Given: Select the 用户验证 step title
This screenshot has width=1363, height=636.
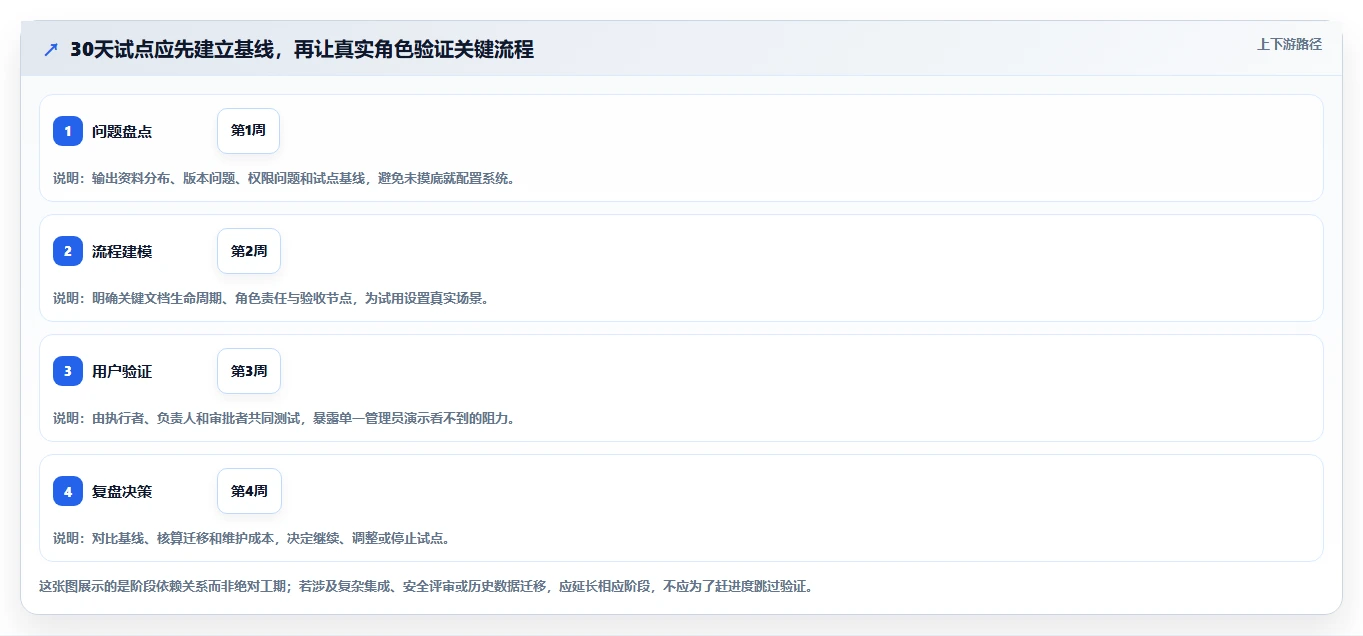Looking at the screenshot, I should pyautogui.click(x=122, y=371).
